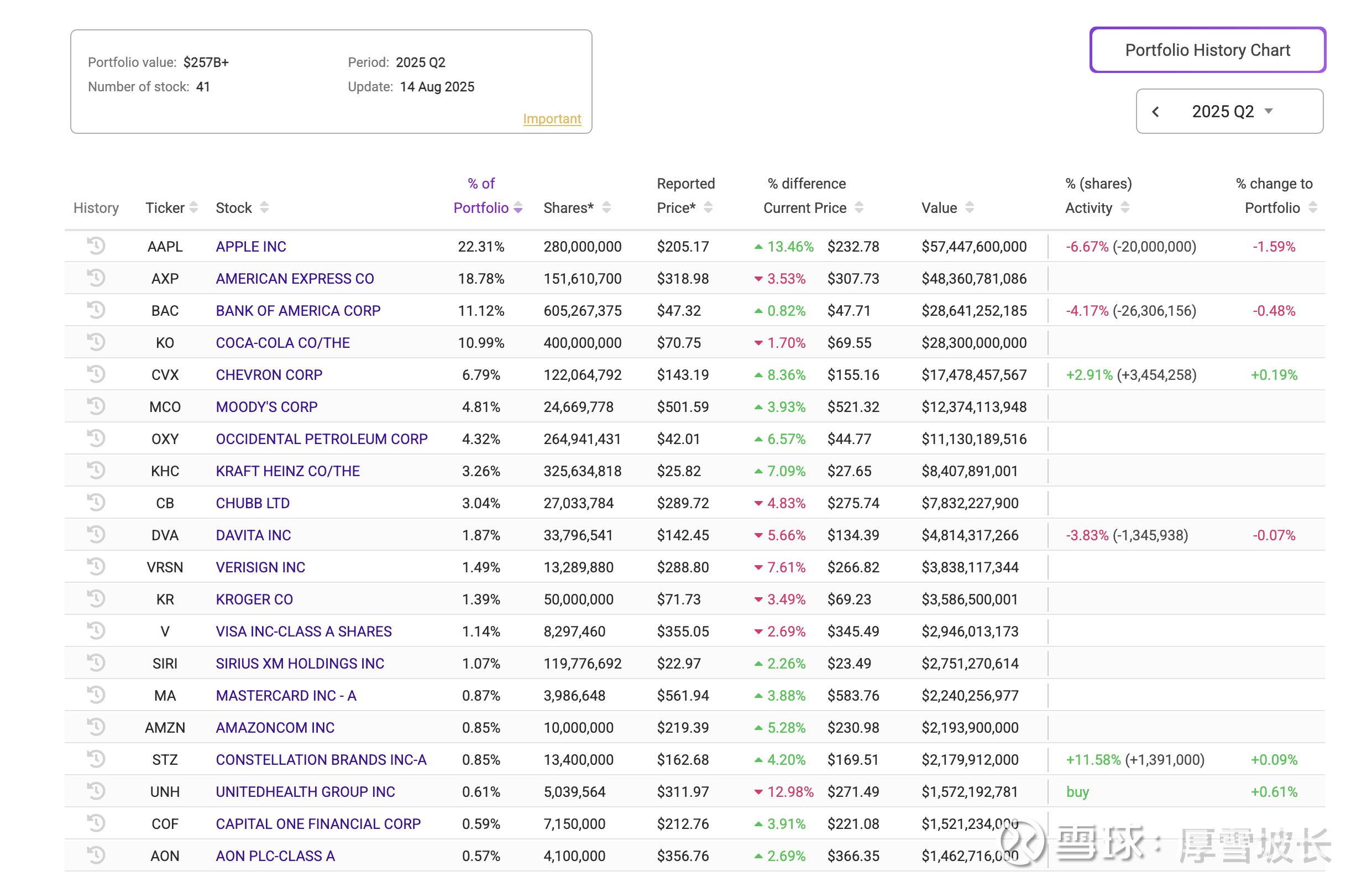1372x887 pixels.
Task: Open history icon for Amazon row
Action: pos(96,727)
